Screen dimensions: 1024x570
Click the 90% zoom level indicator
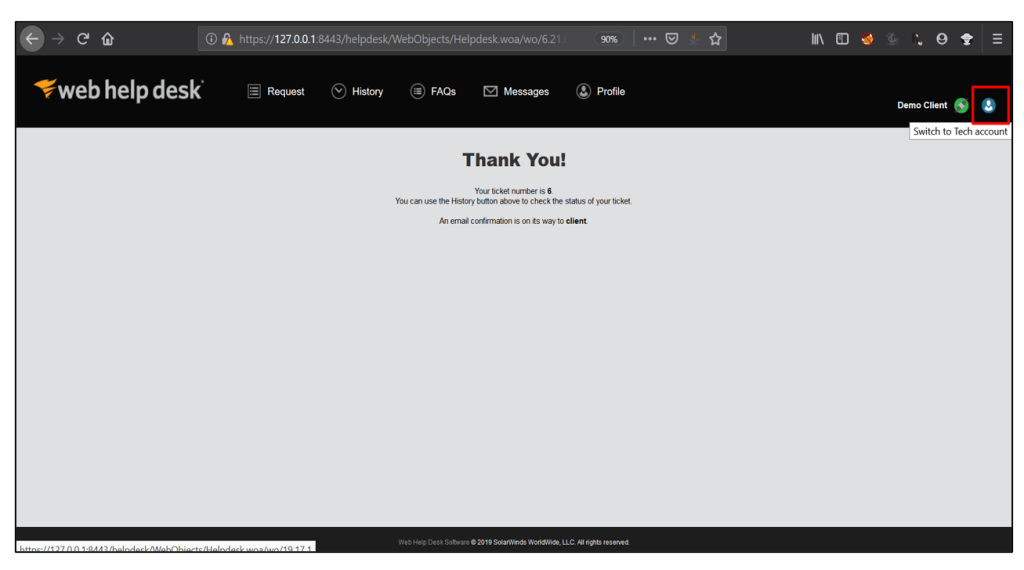(x=609, y=39)
